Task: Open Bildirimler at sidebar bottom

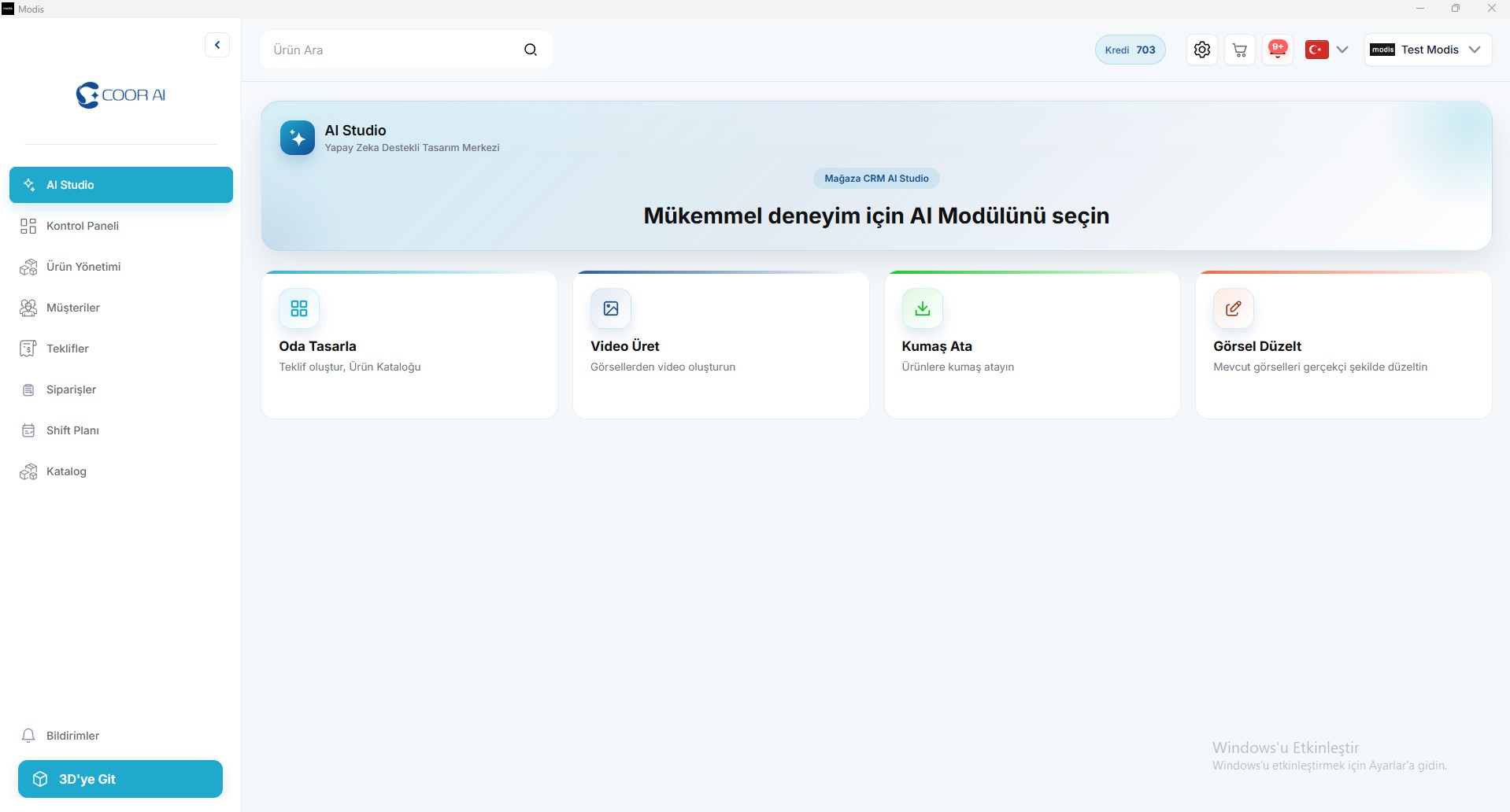Action: (x=121, y=736)
